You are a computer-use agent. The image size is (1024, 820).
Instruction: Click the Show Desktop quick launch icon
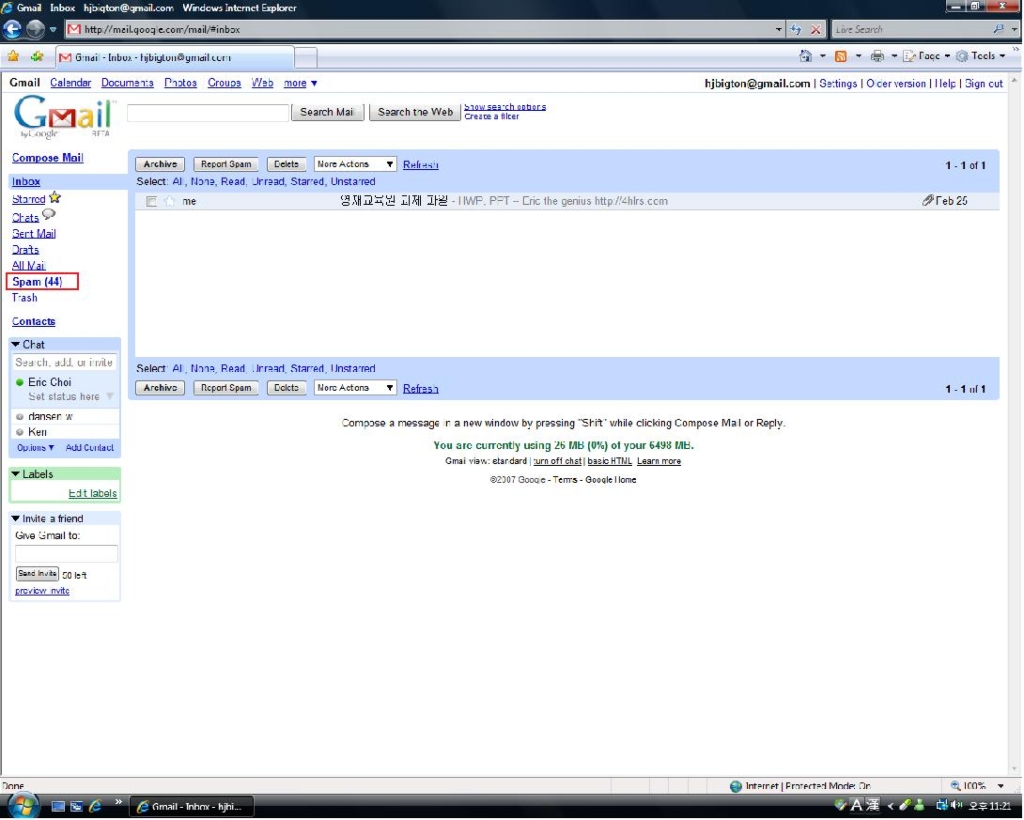pos(58,806)
